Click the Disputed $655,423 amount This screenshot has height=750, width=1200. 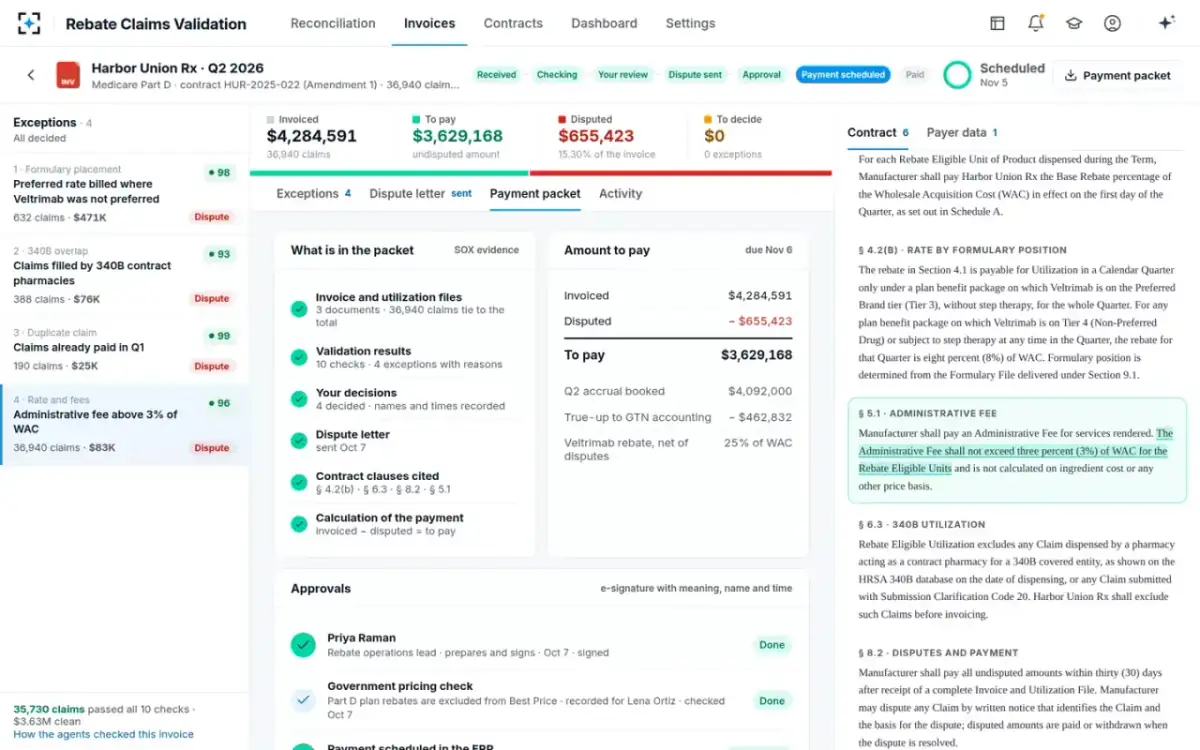[596, 136]
